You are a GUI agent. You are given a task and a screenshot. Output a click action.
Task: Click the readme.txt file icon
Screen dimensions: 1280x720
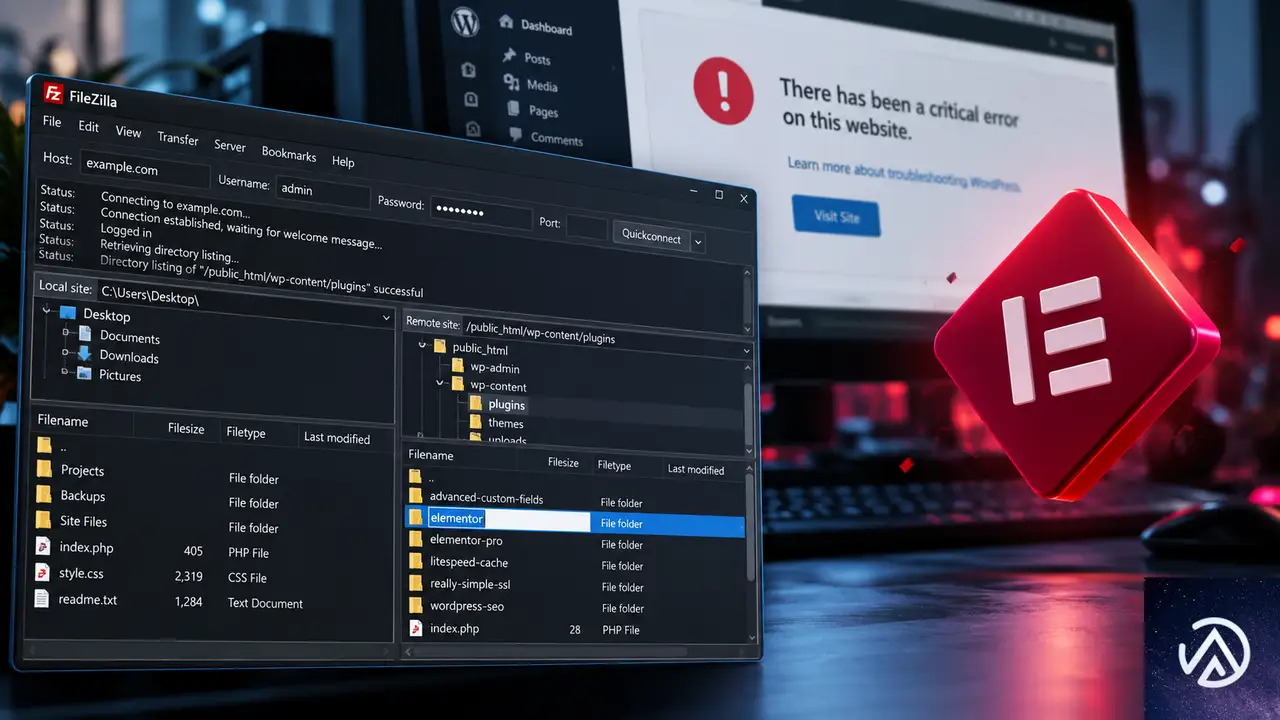click(x=42, y=598)
